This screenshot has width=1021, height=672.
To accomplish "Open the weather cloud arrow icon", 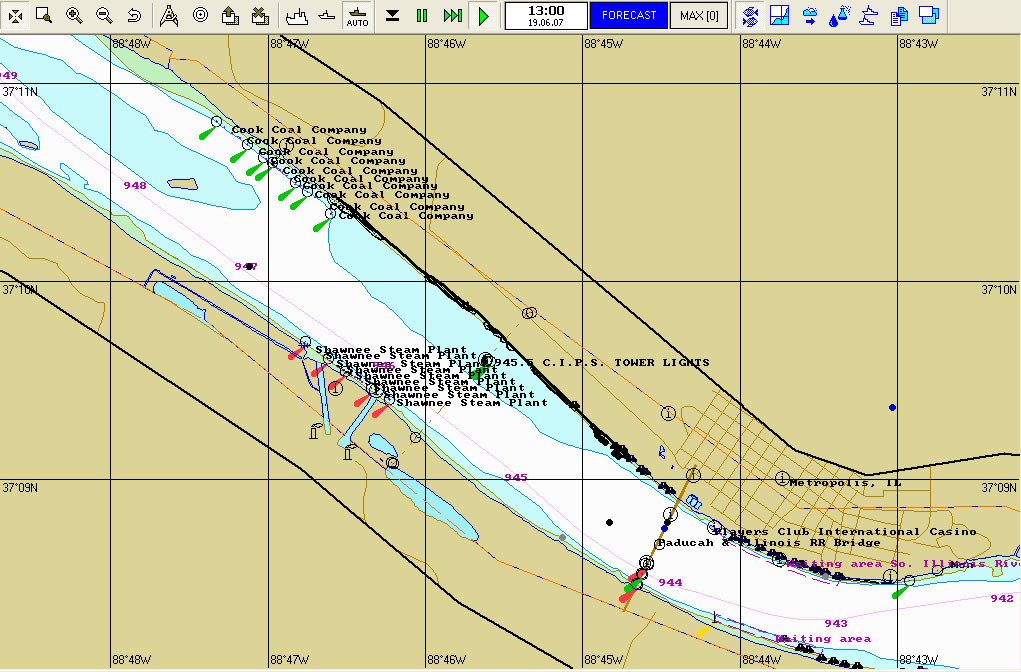I will 809,16.
